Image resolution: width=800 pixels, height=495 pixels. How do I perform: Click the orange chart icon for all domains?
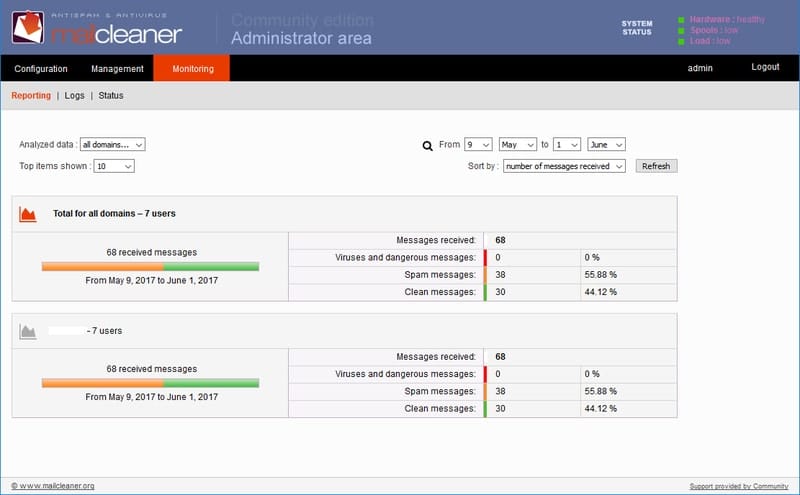click(x=28, y=214)
